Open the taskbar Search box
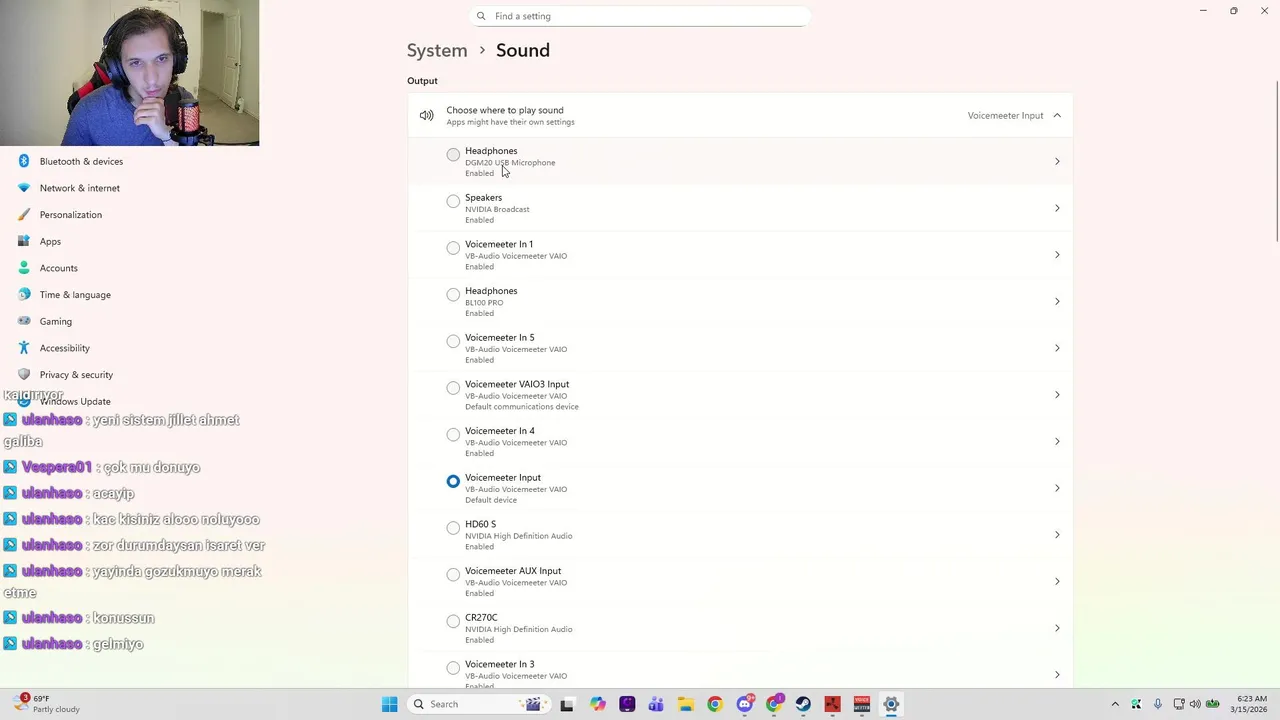Viewport: 1280px width, 720px height. click(x=477, y=704)
